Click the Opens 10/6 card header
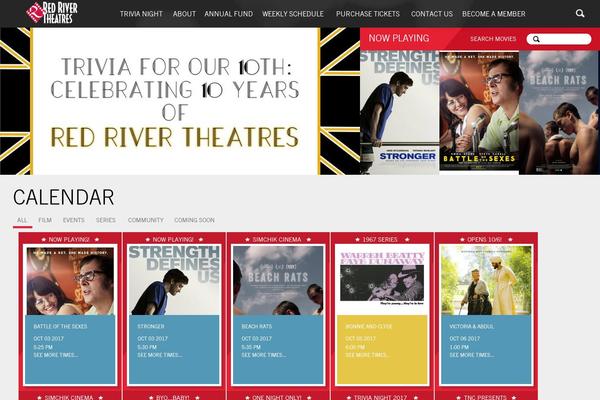Viewport: 600px width, 400px height. [x=484, y=240]
